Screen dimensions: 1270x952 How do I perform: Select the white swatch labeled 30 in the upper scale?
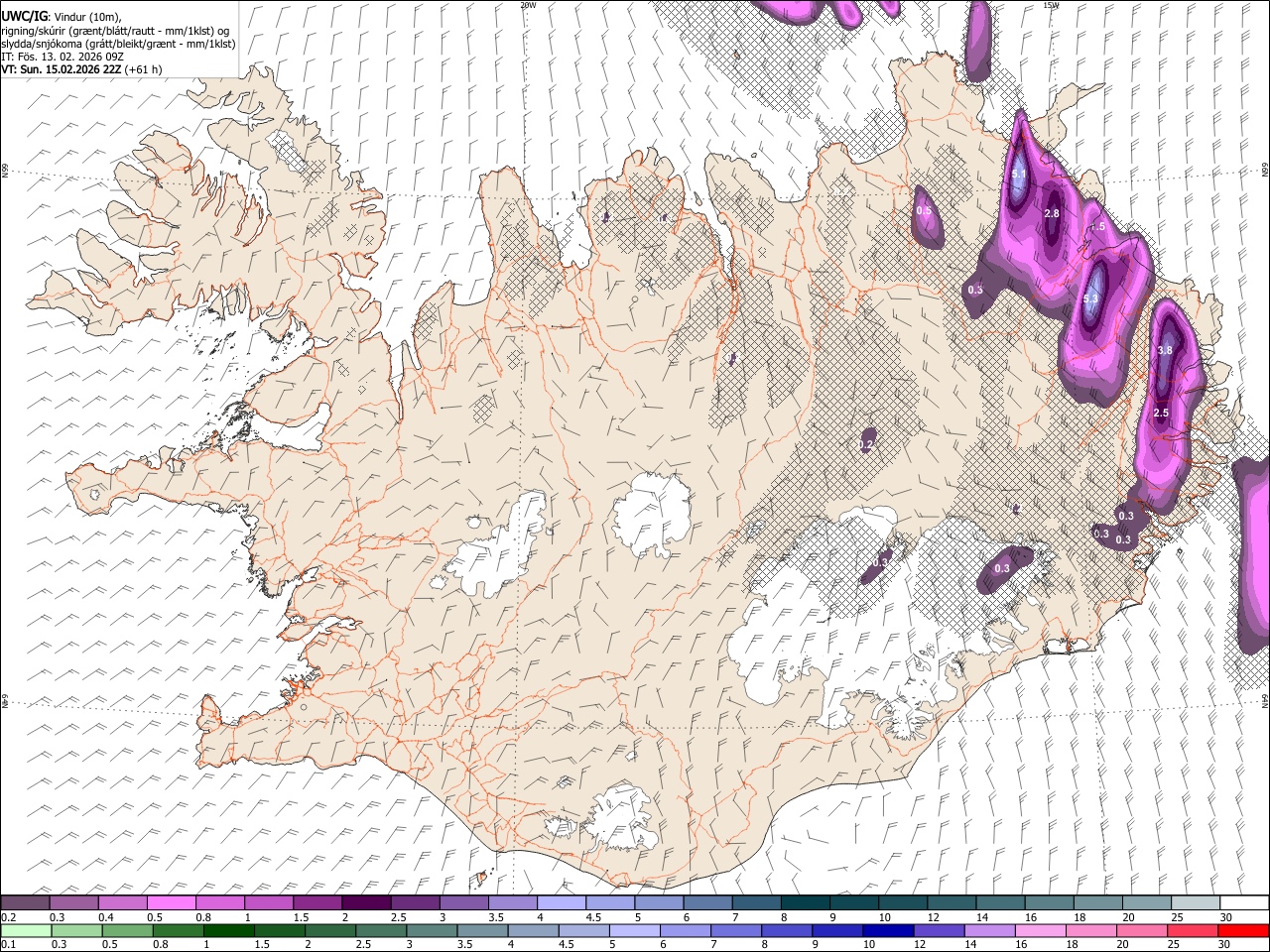tap(1244, 903)
